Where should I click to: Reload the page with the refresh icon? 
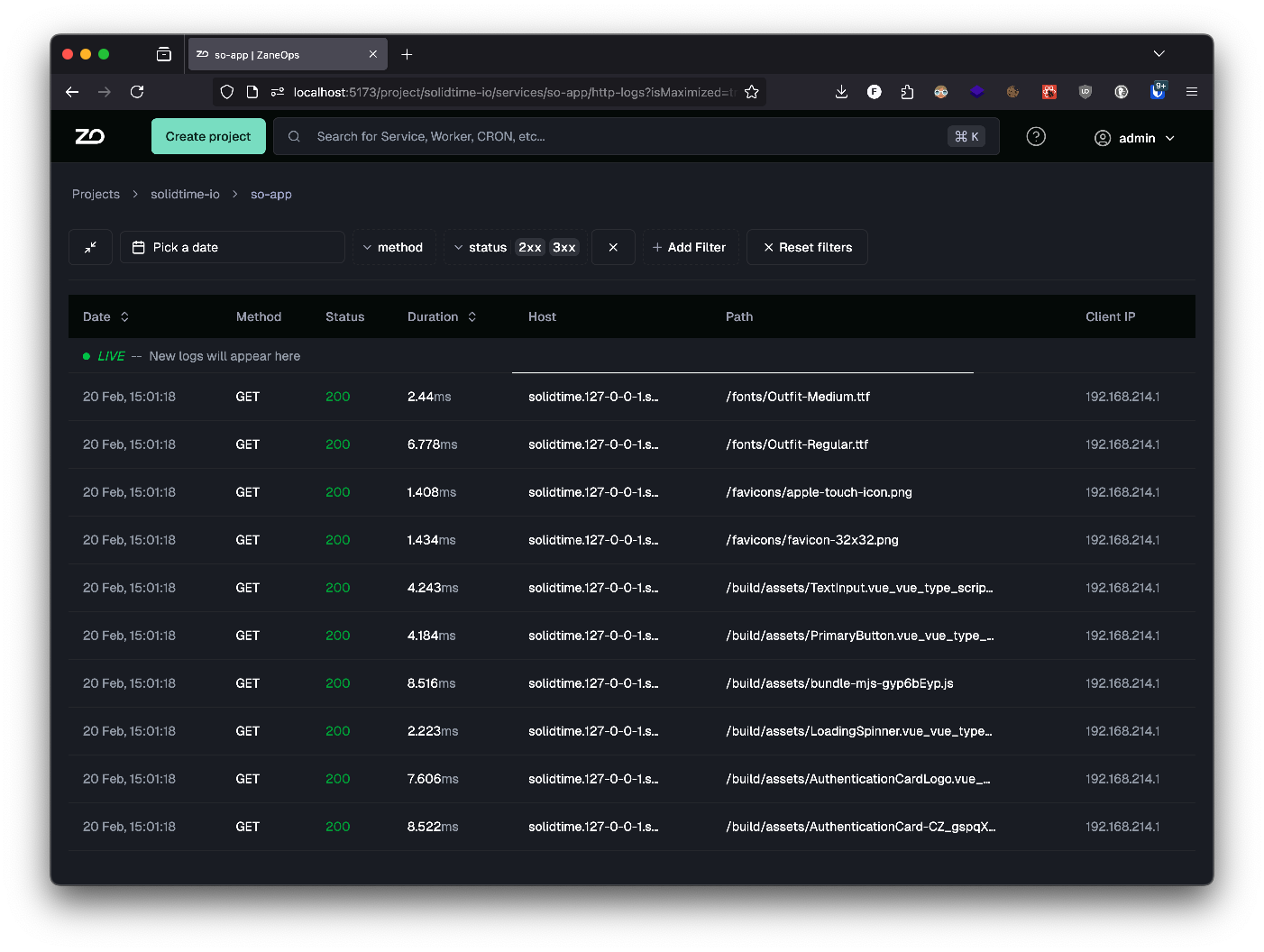tap(137, 92)
